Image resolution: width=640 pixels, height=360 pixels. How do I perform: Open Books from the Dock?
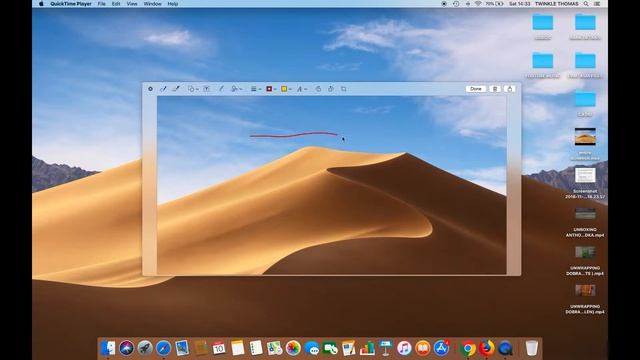[x=422, y=348]
